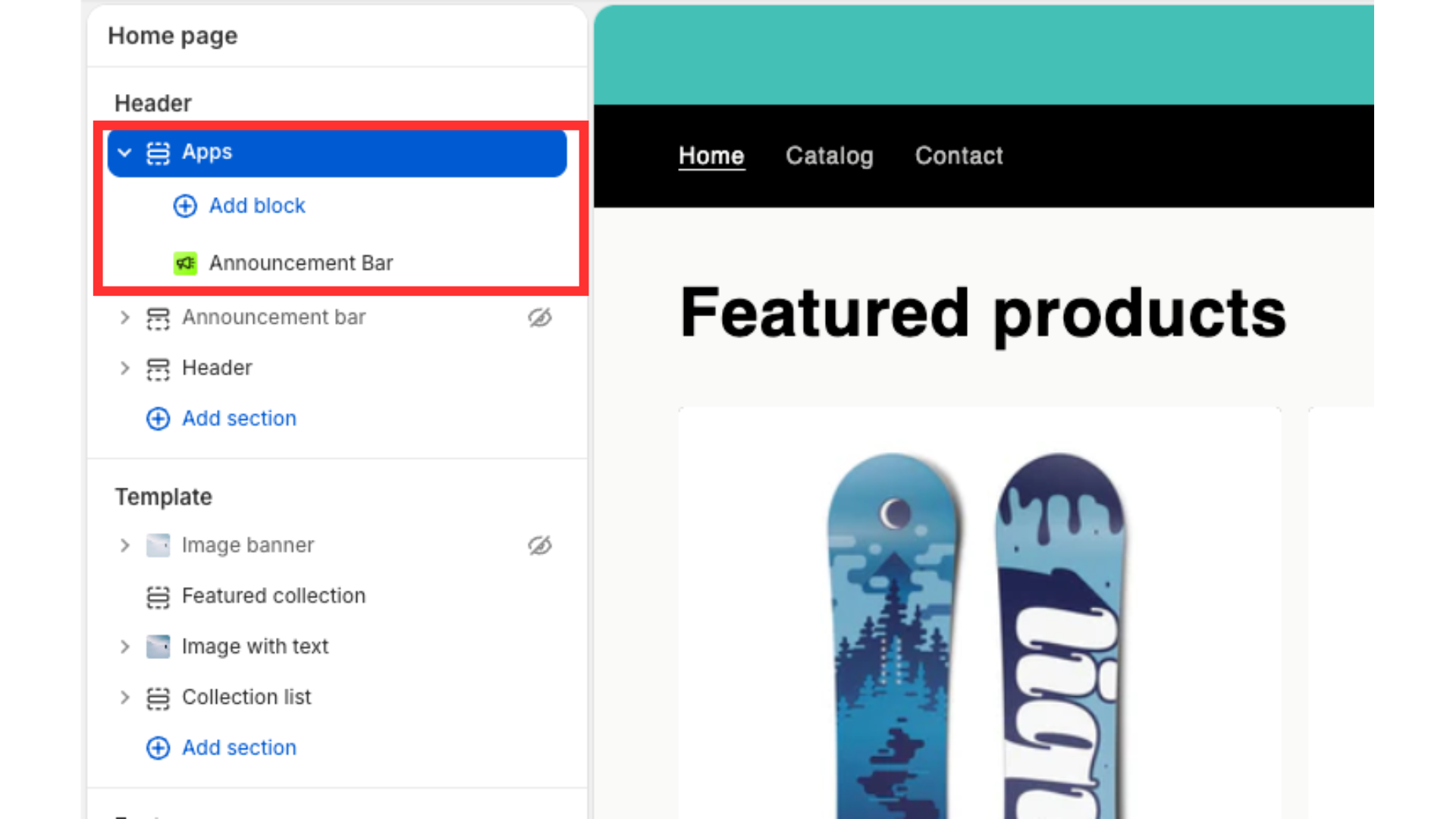This screenshot has height=819, width=1456.
Task: Expand the Image with text section
Action: pos(125,647)
